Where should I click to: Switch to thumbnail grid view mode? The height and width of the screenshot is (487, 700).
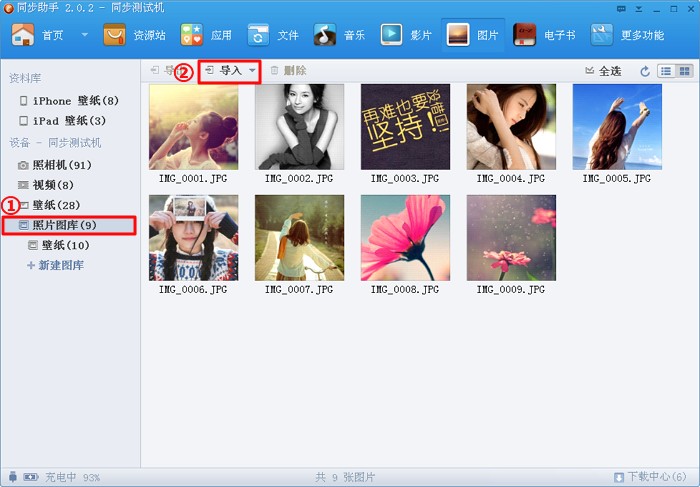(x=684, y=71)
